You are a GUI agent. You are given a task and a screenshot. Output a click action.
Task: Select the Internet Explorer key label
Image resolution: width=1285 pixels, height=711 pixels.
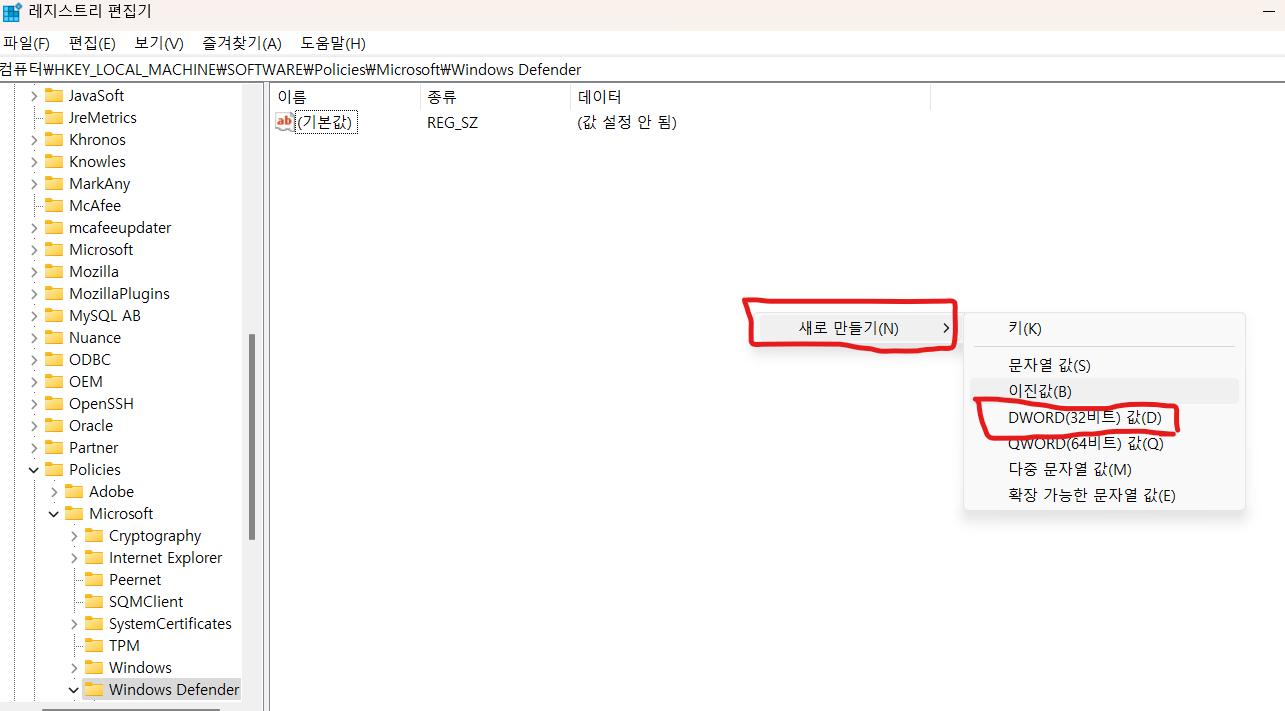pyautogui.click(x=165, y=558)
